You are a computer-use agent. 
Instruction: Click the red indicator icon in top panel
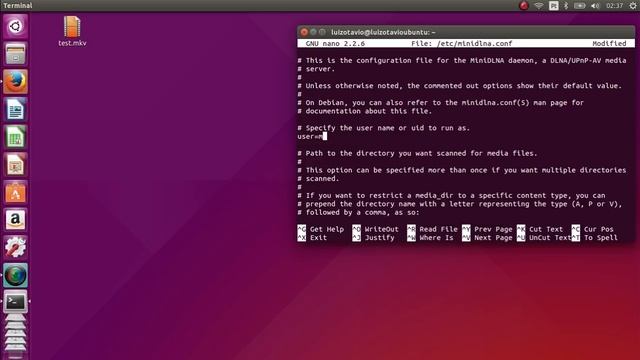pyautogui.click(x=524, y=5)
